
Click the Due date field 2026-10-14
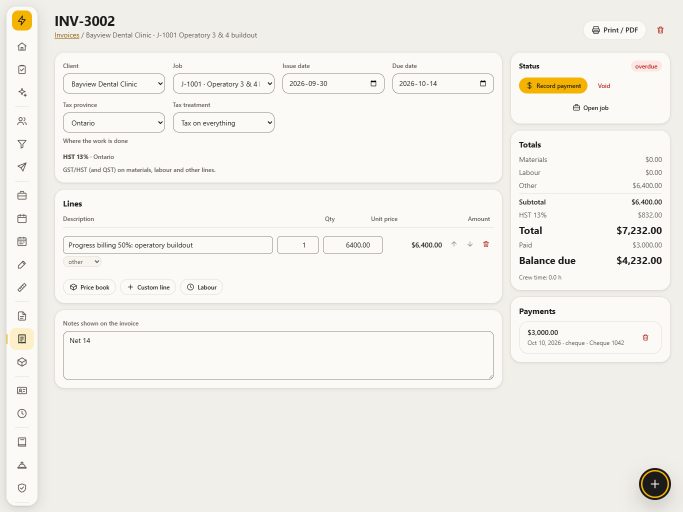(x=443, y=84)
